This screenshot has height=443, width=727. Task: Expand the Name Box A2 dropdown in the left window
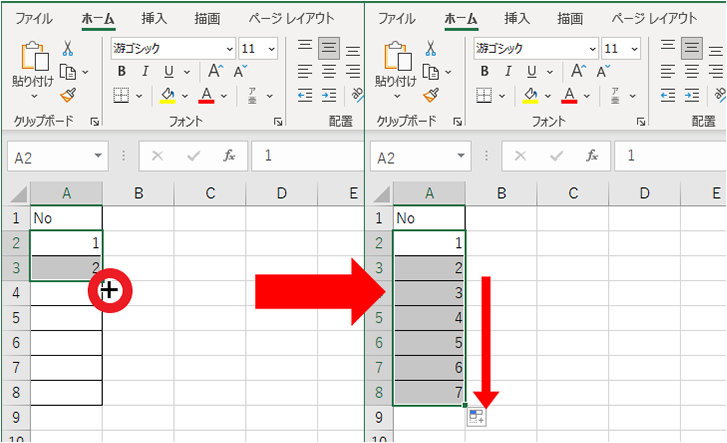point(97,157)
